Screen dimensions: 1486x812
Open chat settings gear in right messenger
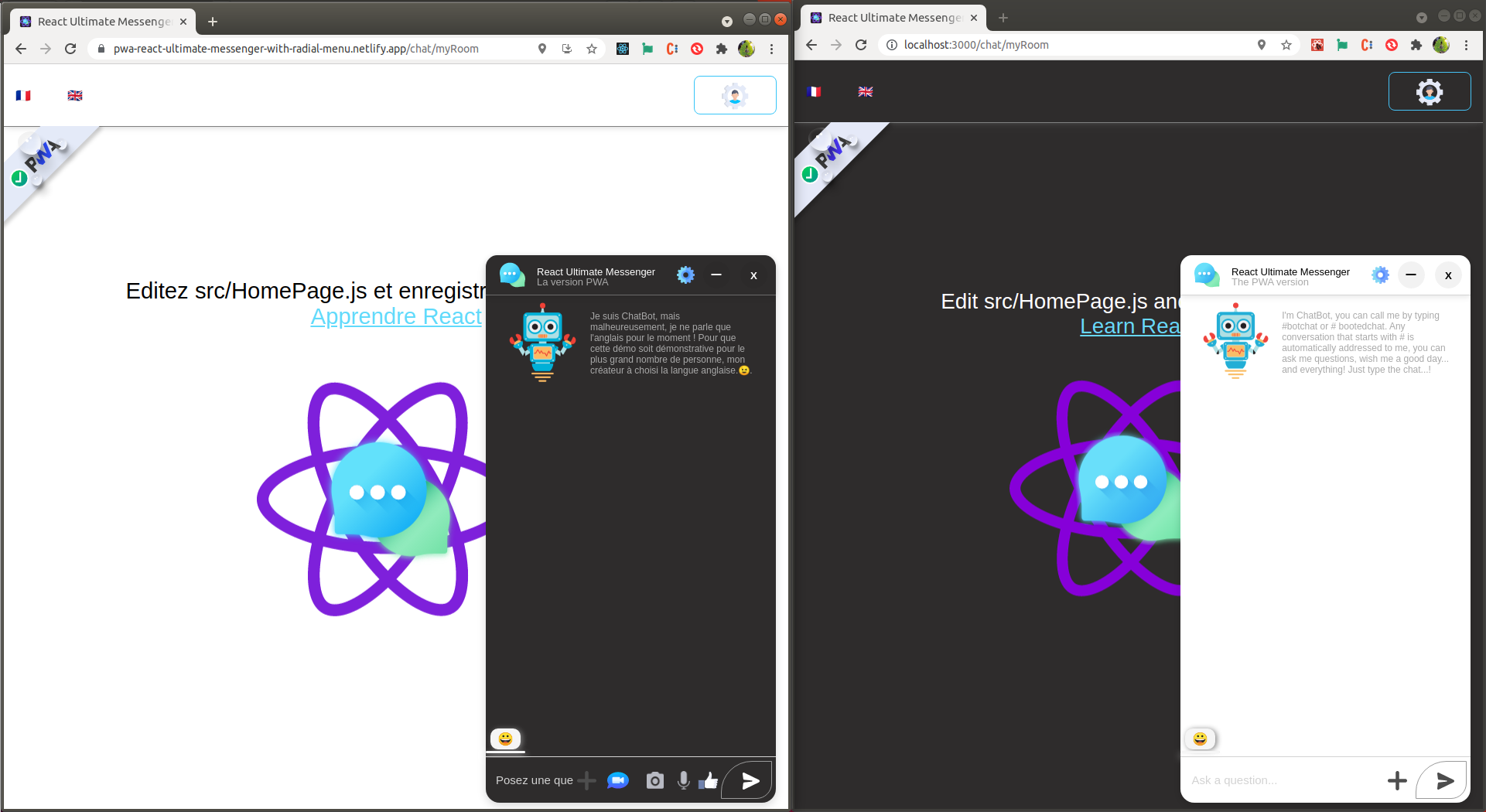pos(1380,275)
